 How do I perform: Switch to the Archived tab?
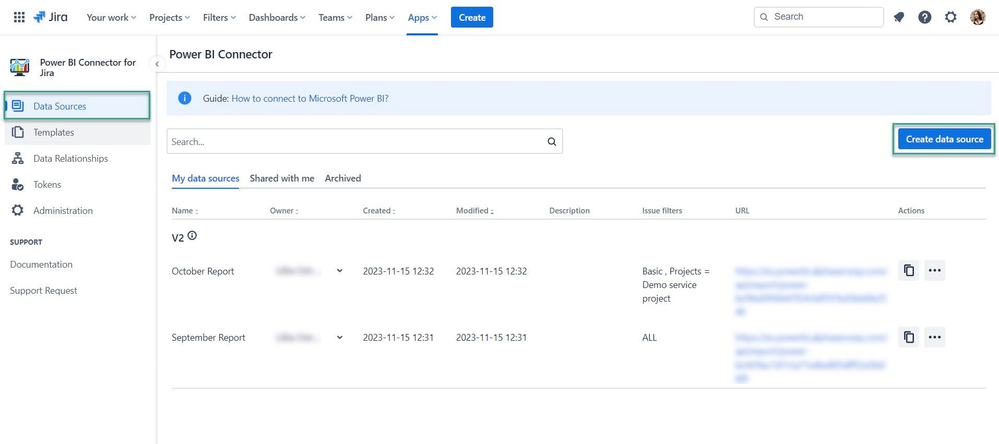(x=343, y=178)
